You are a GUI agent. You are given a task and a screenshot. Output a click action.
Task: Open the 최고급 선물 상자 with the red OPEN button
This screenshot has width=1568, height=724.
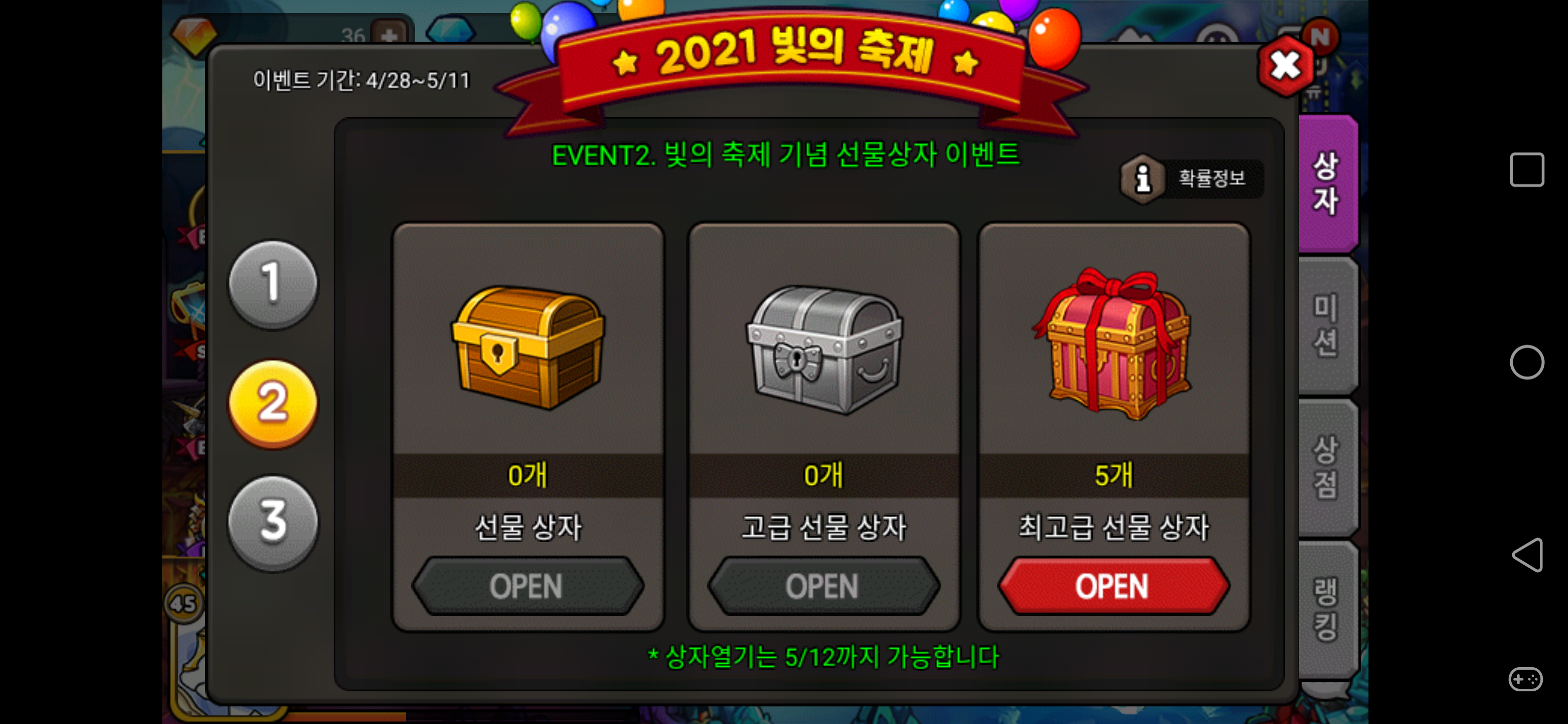[1113, 586]
